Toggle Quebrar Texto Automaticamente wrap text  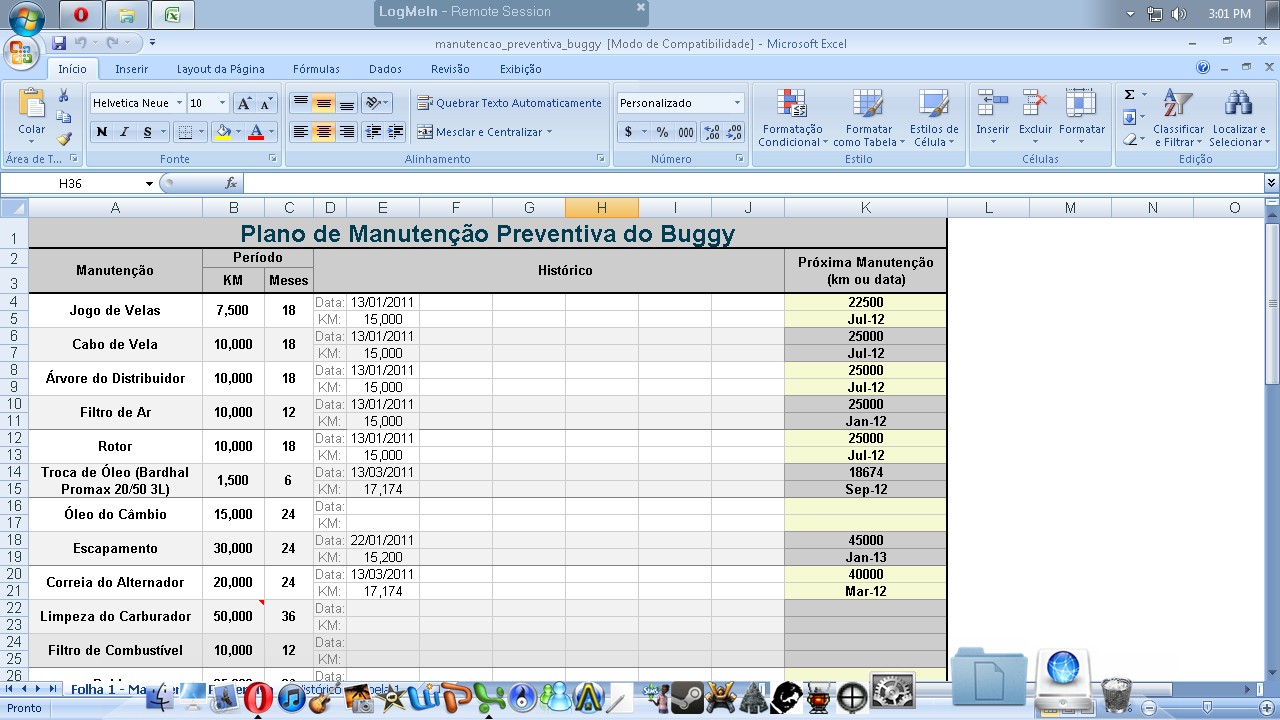[510, 103]
